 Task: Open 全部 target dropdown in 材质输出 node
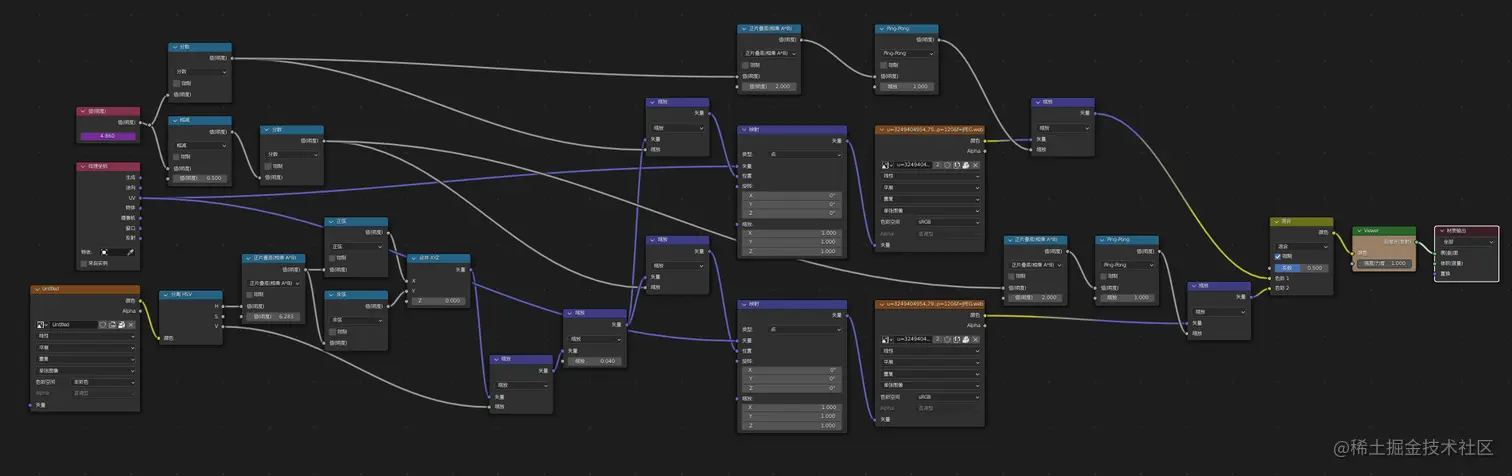(1467, 242)
